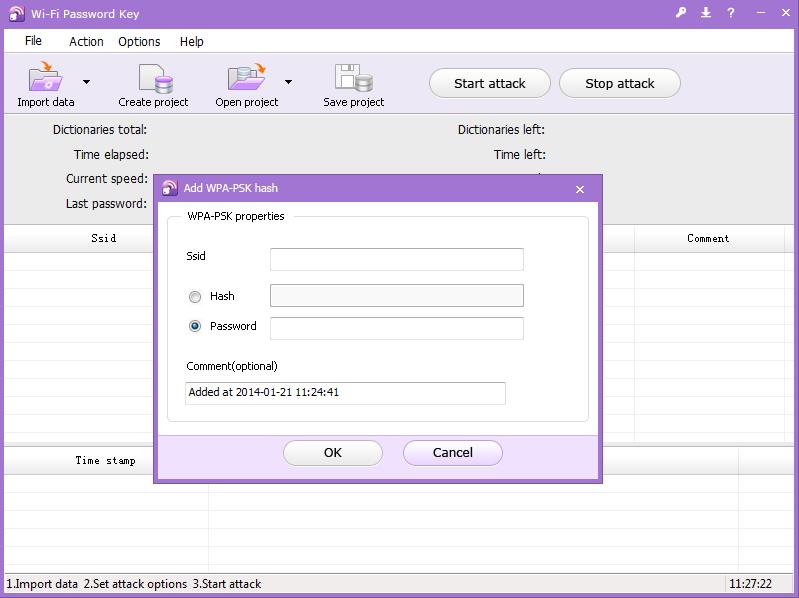Click the Create project icon
Image resolution: width=799 pixels, height=598 pixels.
click(x=154, y=78)
